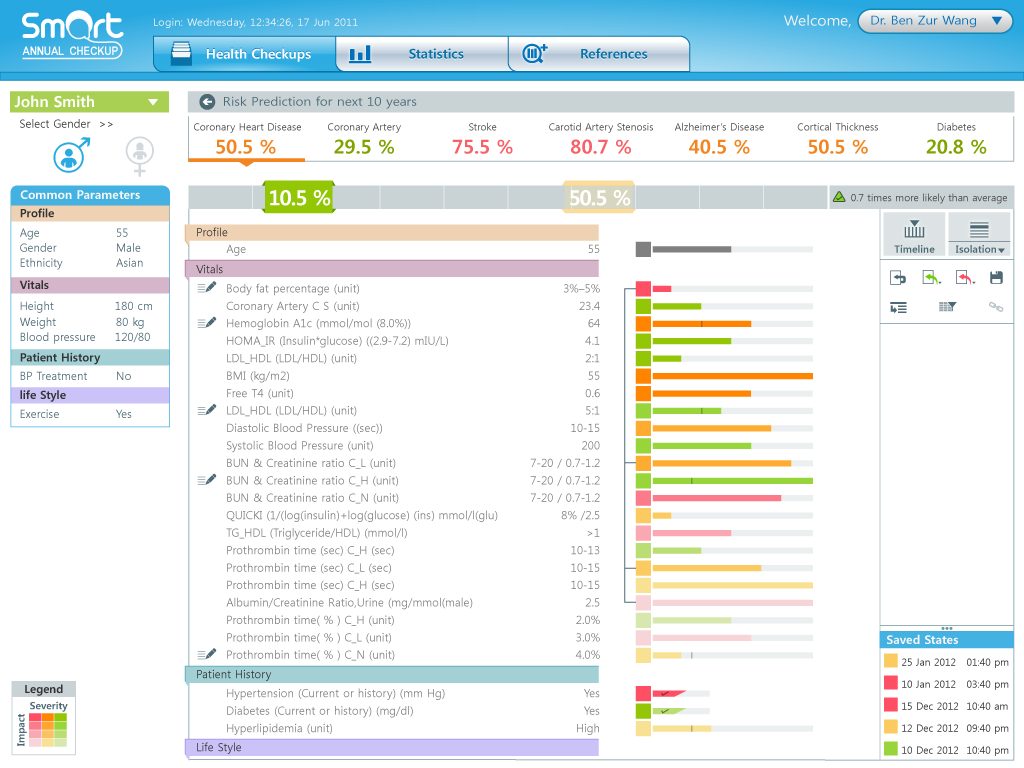Open the Isolation dropdown
1024x768 pixels.
(x=979, y=236)
